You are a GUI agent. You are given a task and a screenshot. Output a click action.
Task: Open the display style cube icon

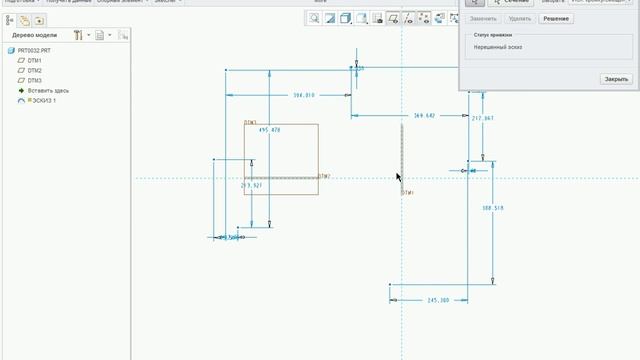coord(345,18)
